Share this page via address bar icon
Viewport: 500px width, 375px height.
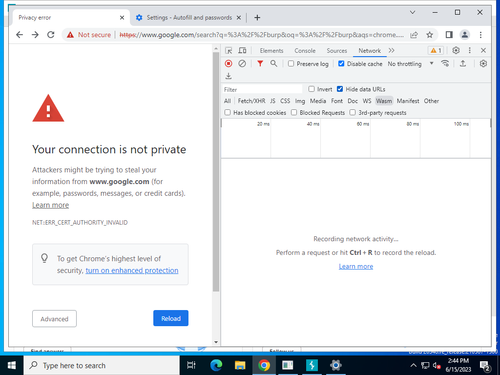pyautogui.click(x=414, y=35)
